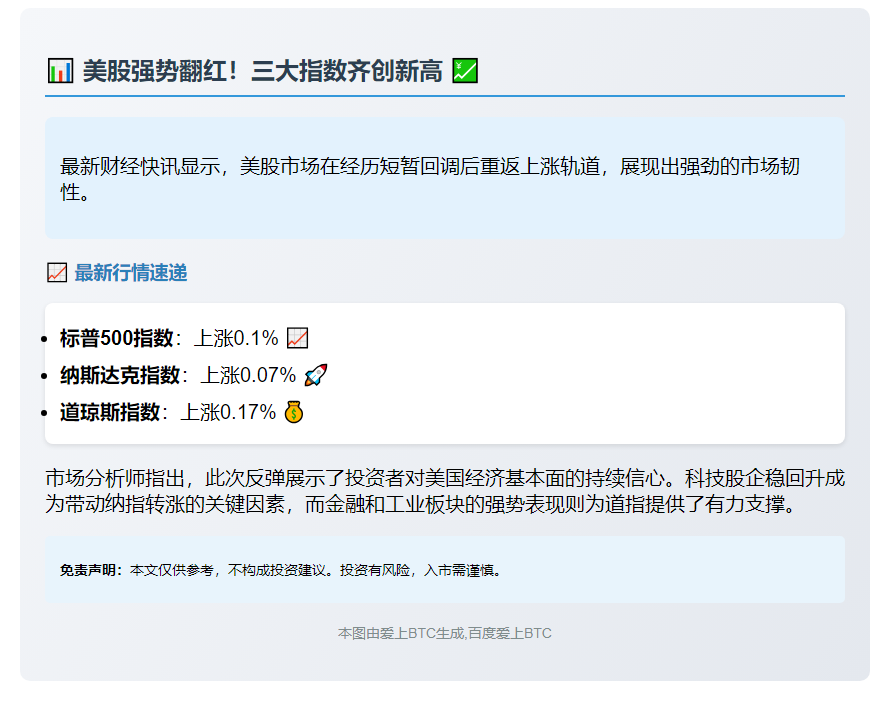Viewport: 890px width, 712px height.
Task: Click the value 上涨0.1%
Action: (x=236, y=338)
